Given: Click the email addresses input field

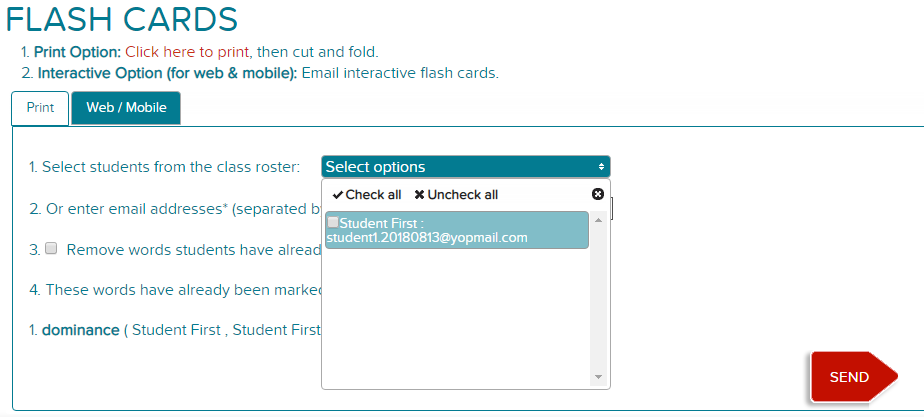Looking at the screenshot, I should (612, 209).
